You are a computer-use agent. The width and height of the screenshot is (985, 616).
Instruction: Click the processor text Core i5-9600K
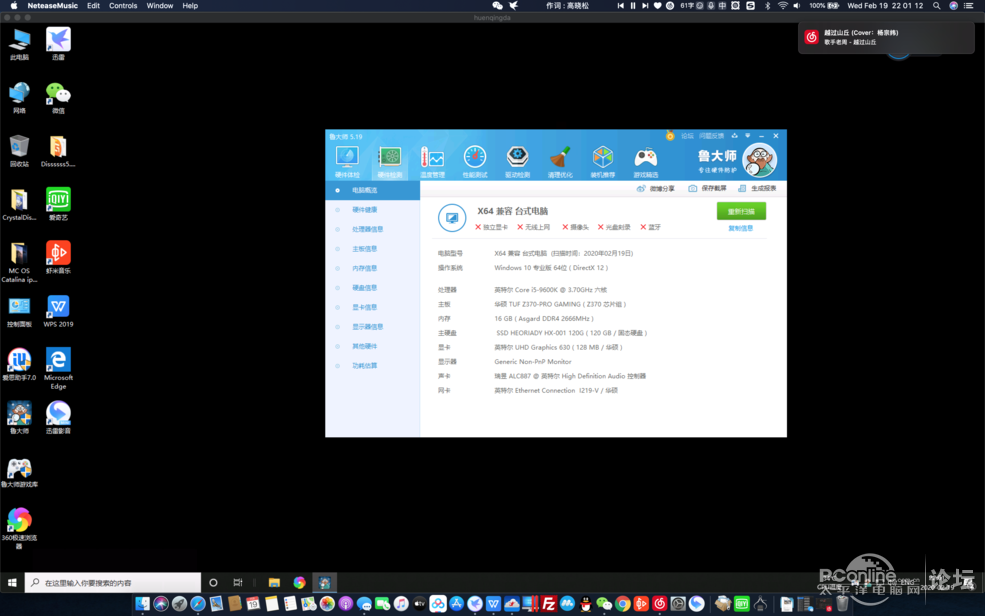551,290
